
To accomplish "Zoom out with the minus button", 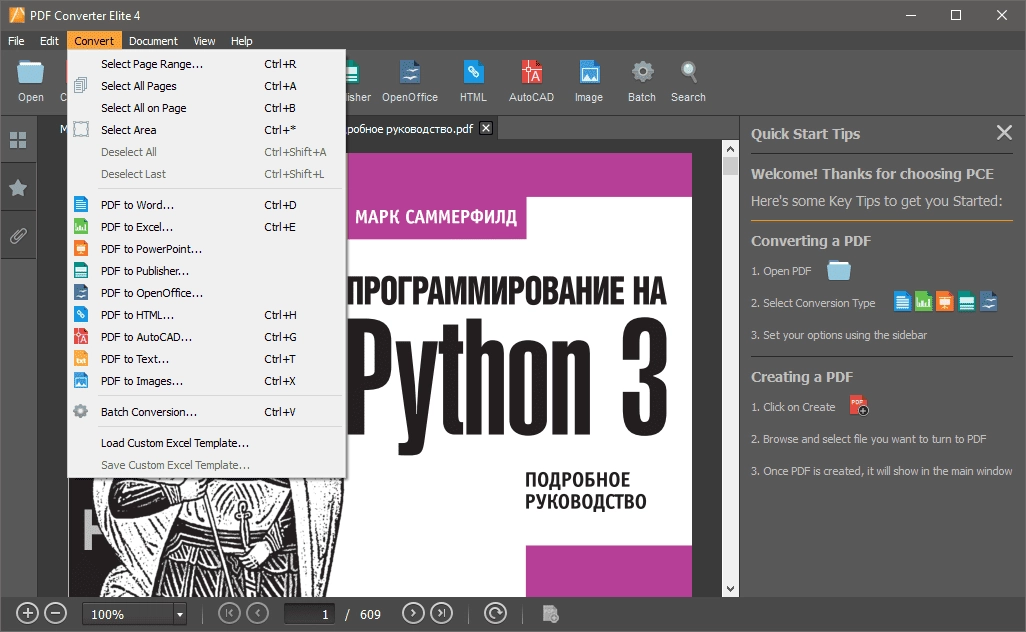I will coord(56,614).
